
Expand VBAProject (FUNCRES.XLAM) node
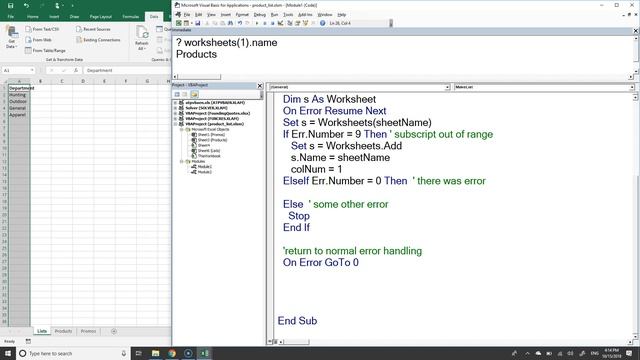176,119
